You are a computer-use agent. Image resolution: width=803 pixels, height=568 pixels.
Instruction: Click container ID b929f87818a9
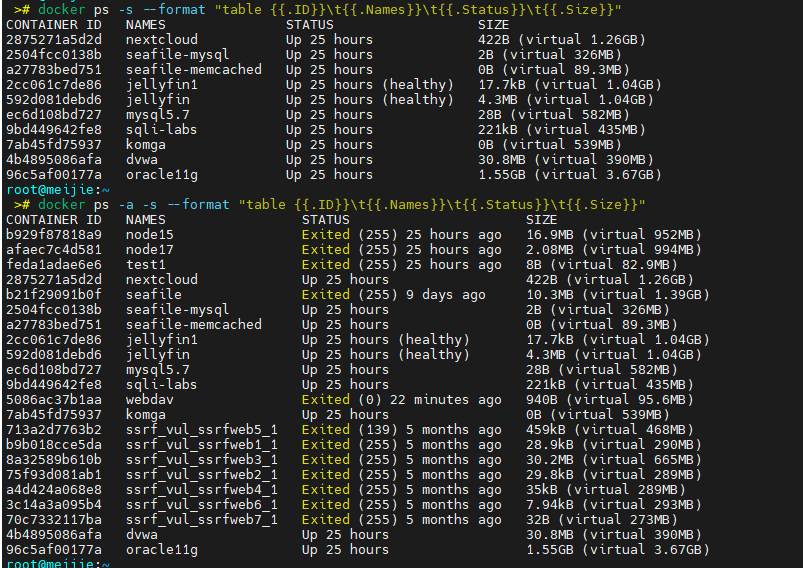tap(54, 235)
